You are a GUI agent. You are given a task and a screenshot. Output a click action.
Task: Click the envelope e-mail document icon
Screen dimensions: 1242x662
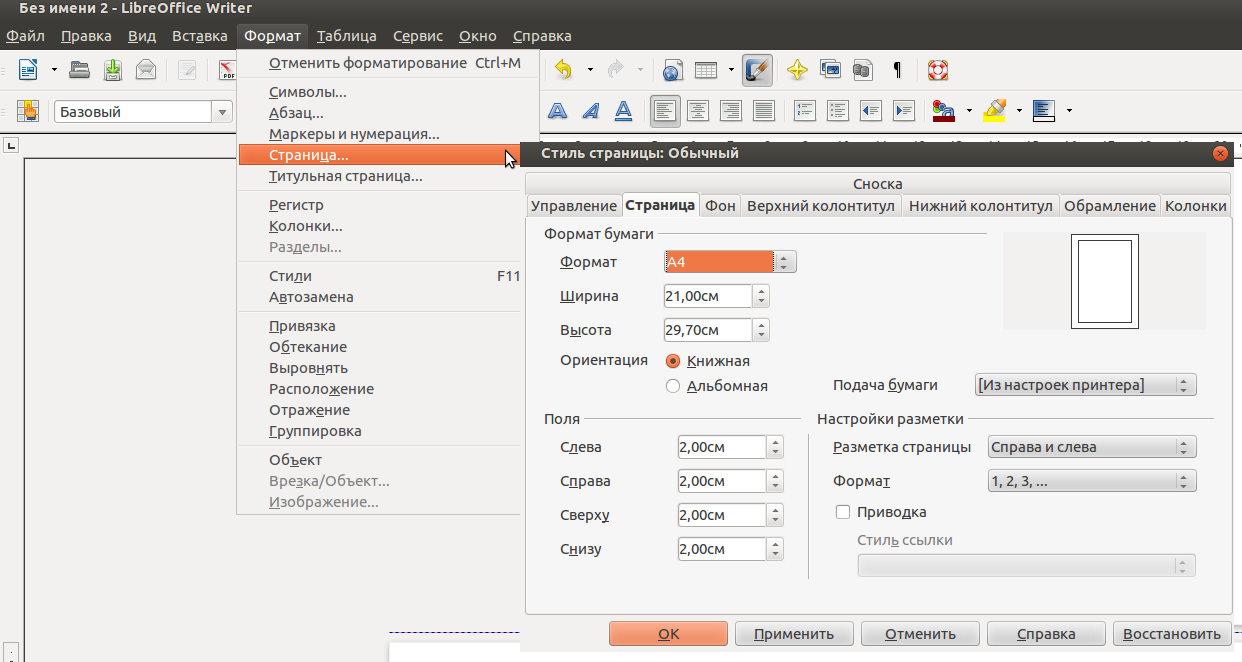click(146, 70)
